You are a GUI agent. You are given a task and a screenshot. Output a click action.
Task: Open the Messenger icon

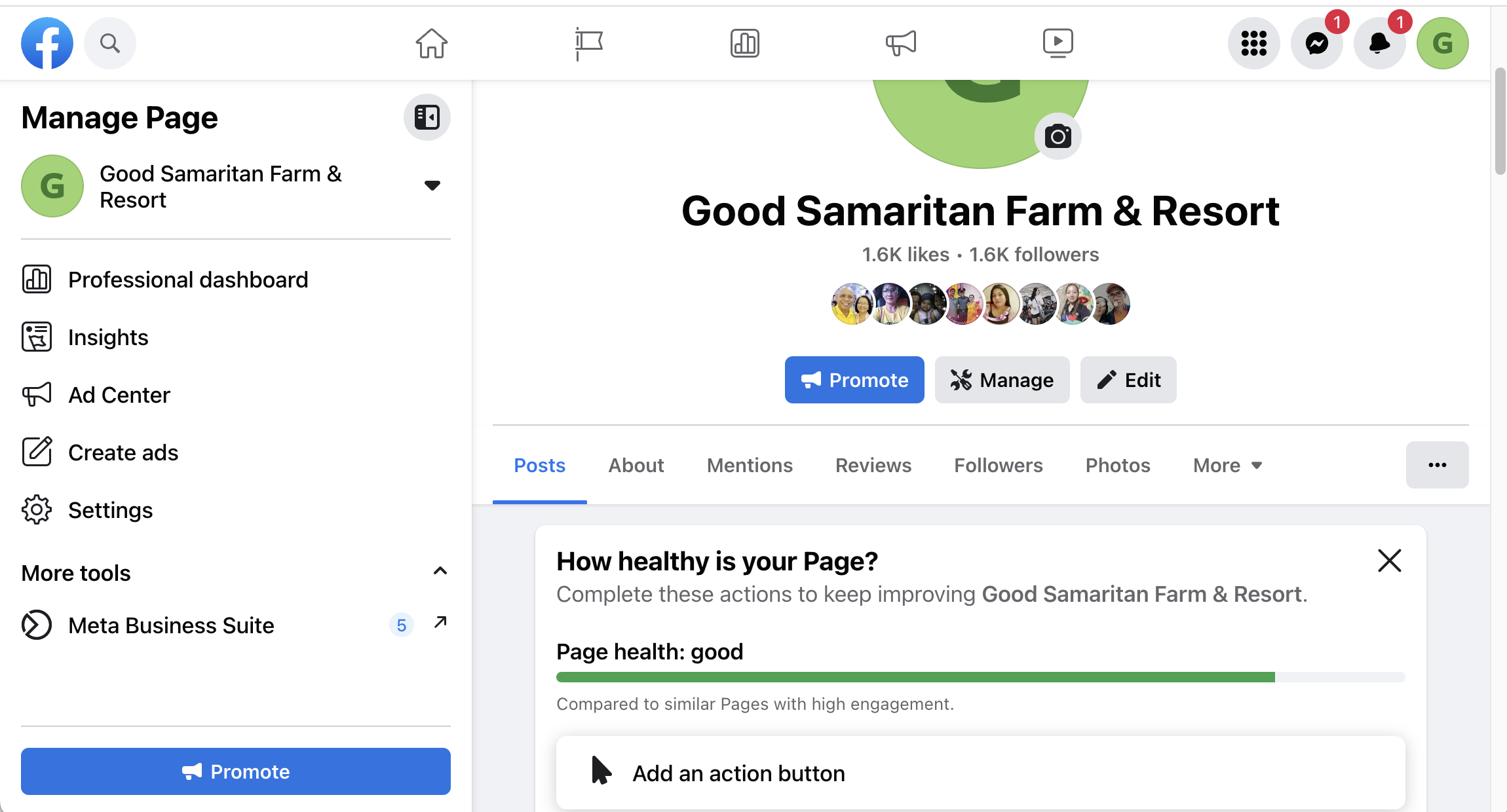click(1316, 43)
